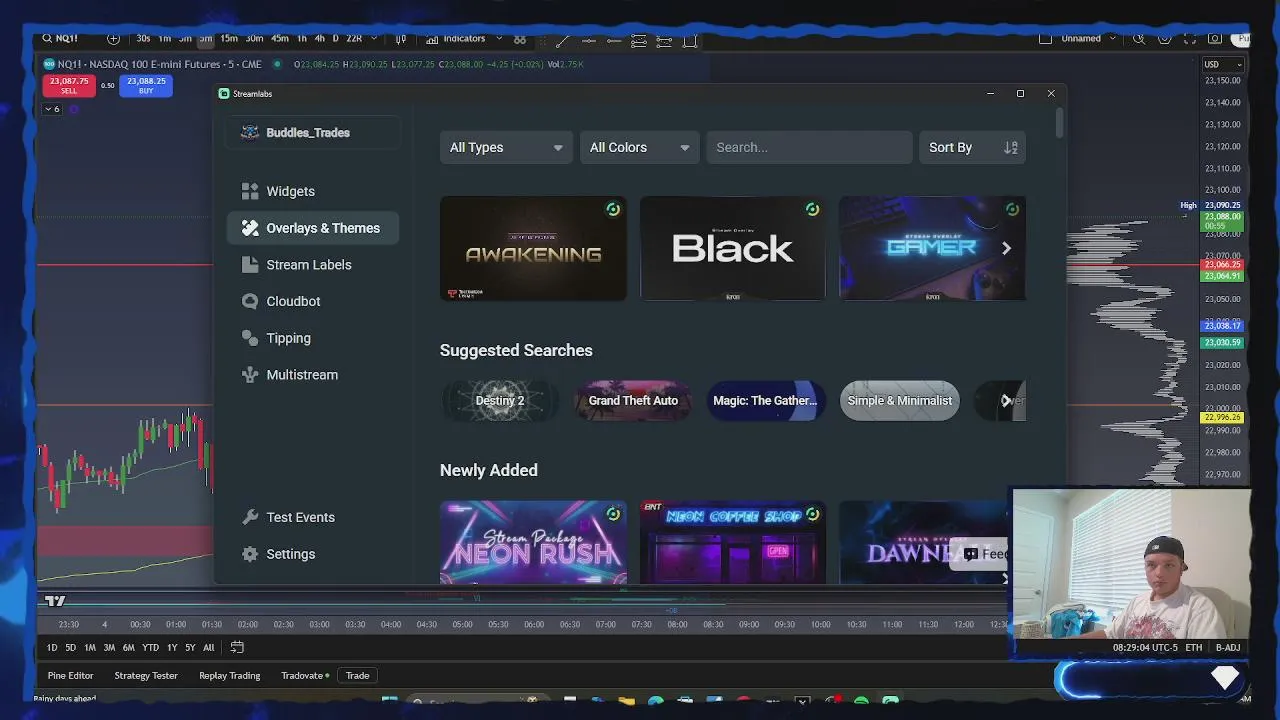Toggle B-ADJ adjustment on price axis

tap(1228, 648)
